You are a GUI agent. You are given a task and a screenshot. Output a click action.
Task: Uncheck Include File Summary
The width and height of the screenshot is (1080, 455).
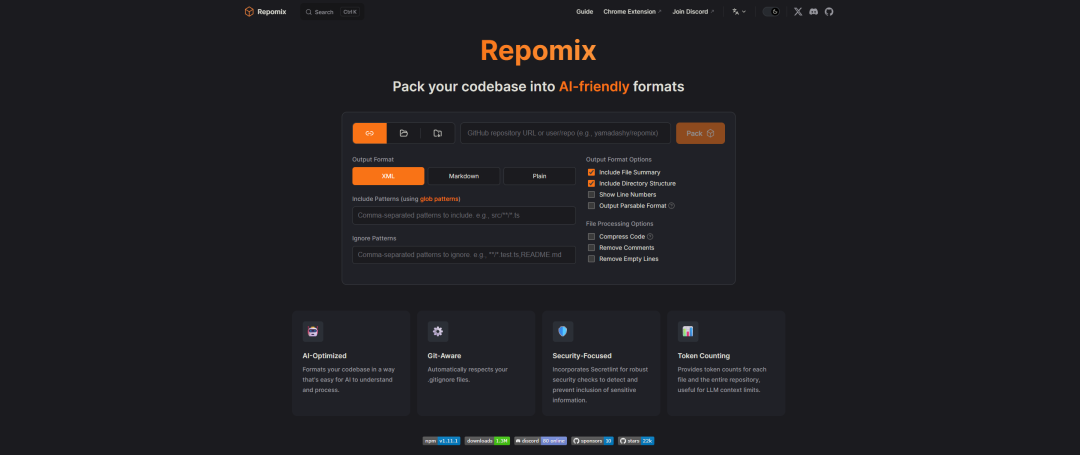point(591,172)
